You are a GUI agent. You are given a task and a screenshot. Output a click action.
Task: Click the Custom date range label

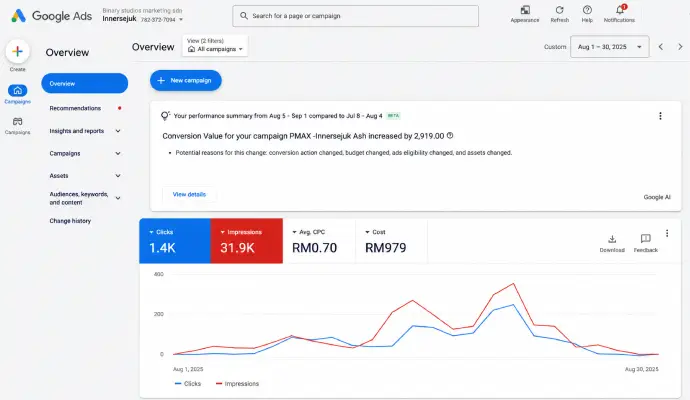click(555, 47)
